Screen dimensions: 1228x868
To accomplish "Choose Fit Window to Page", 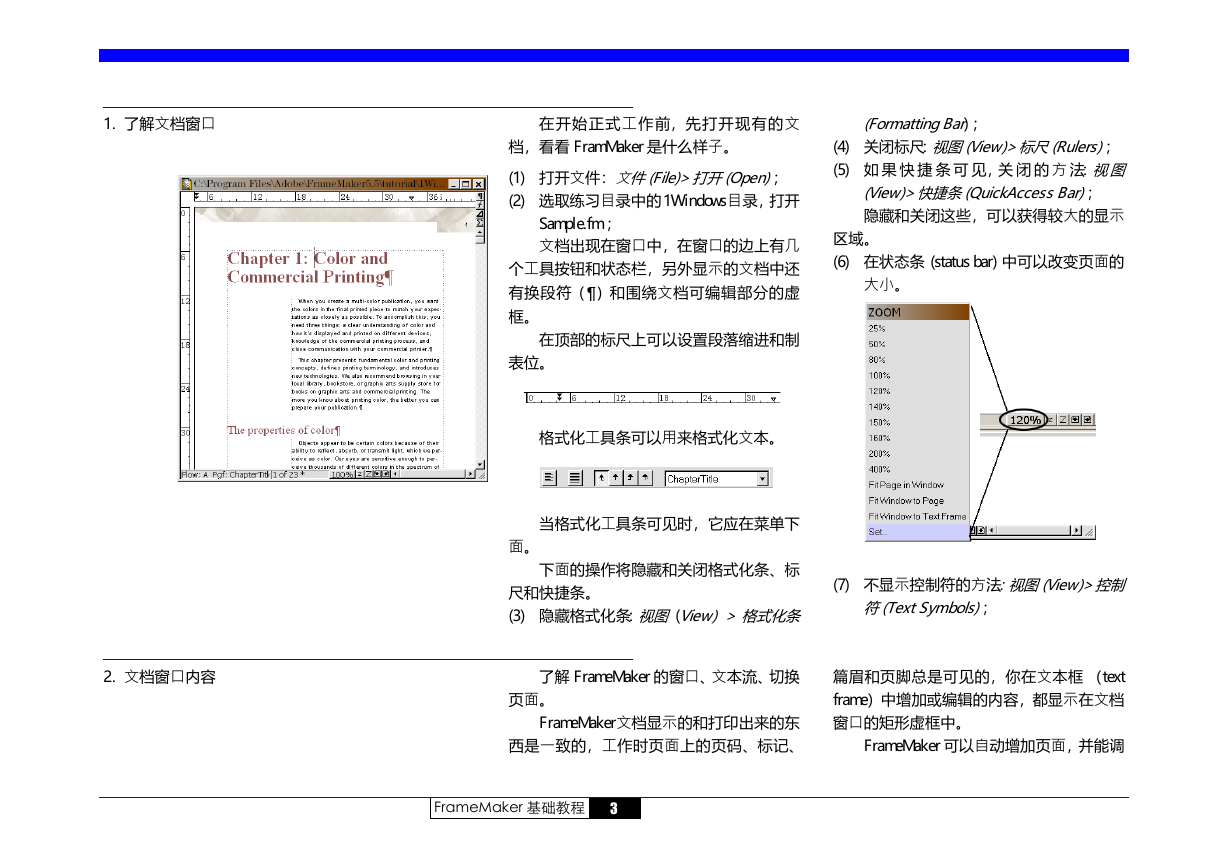I will click(906, 501).
